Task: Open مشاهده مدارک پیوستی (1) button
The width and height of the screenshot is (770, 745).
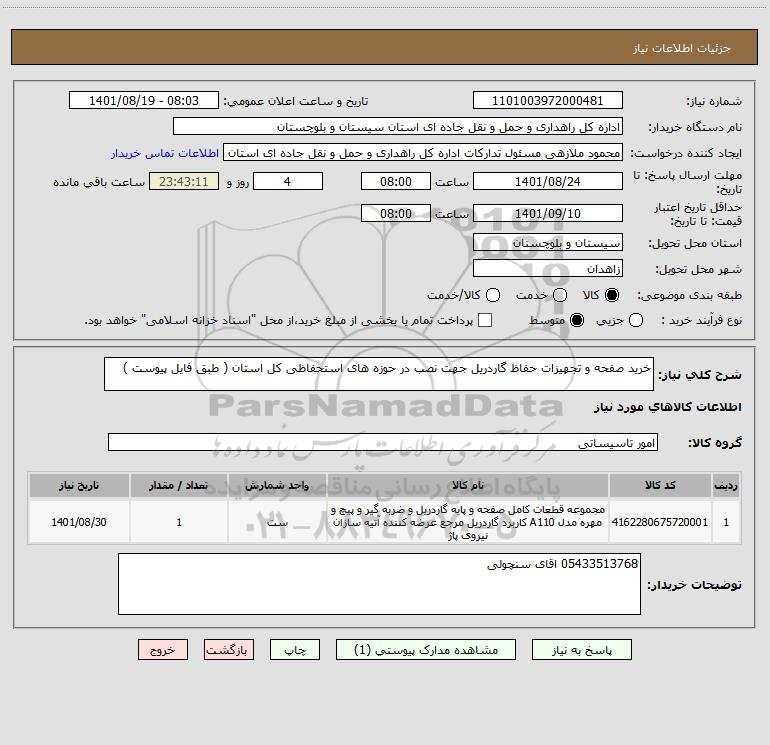Action: 426,650
